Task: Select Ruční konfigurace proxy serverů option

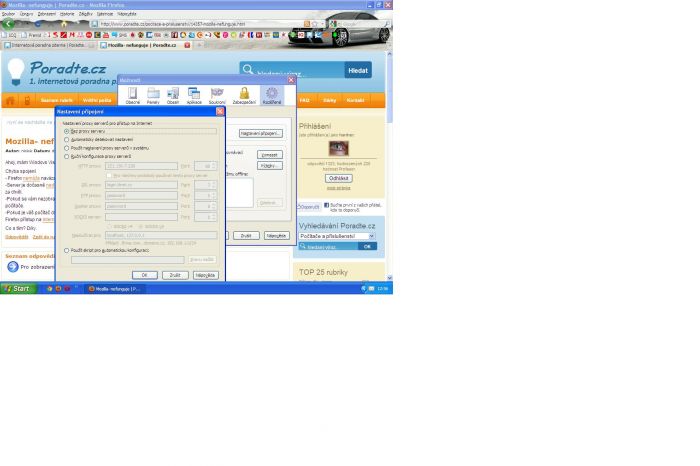Action: pyautogui.click(x=67, y=156)
